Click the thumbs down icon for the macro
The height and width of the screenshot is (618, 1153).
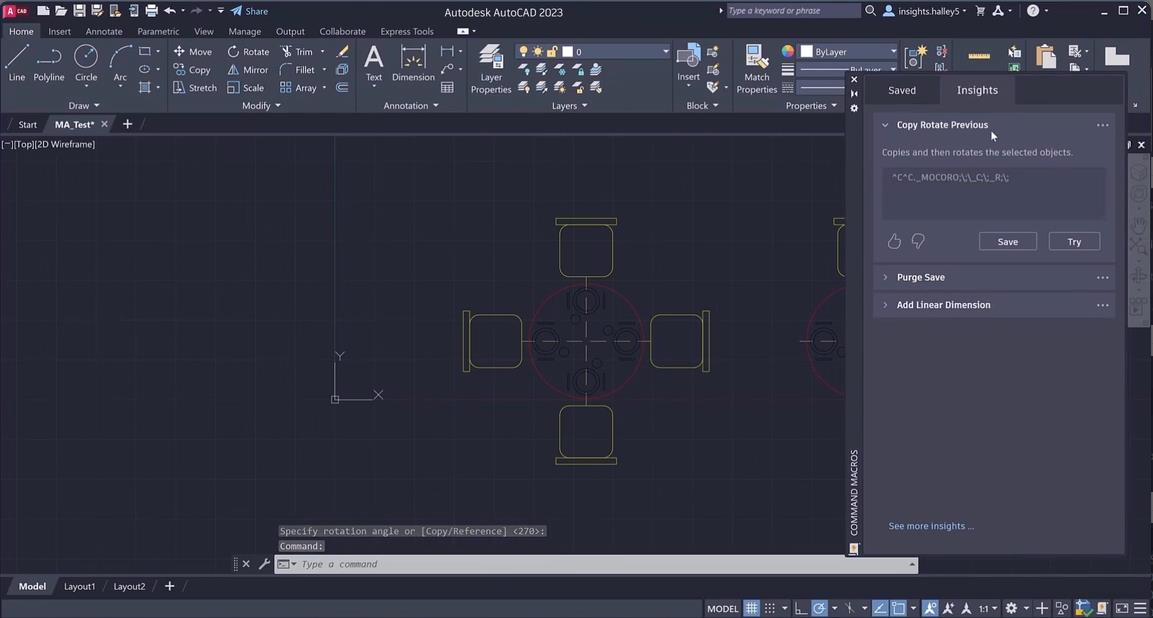pos(918,241)
